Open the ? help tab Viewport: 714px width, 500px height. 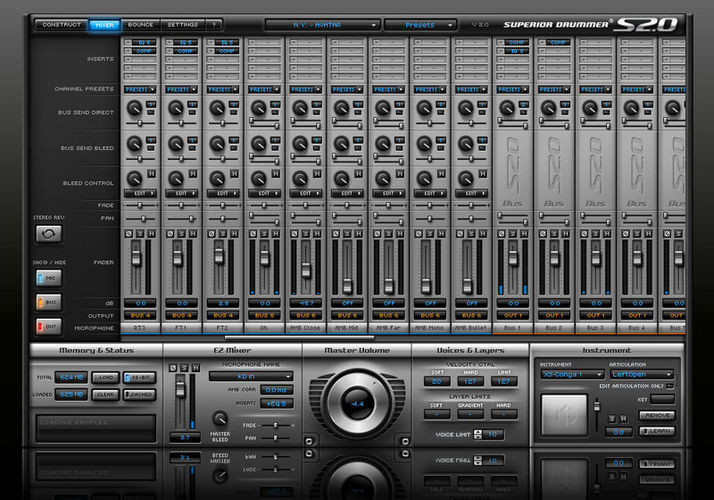[x=214, y=25]
